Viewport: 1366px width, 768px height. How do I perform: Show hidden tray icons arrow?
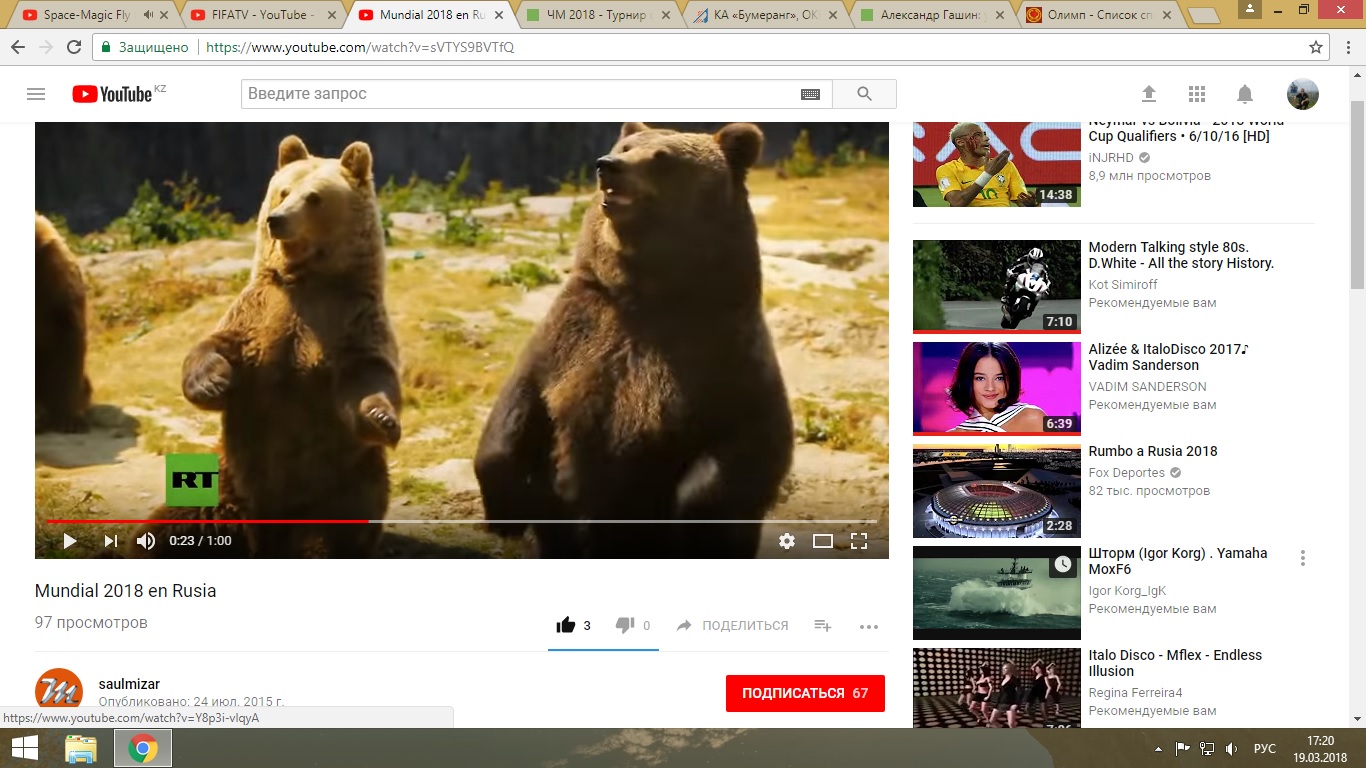point(1159,749)
